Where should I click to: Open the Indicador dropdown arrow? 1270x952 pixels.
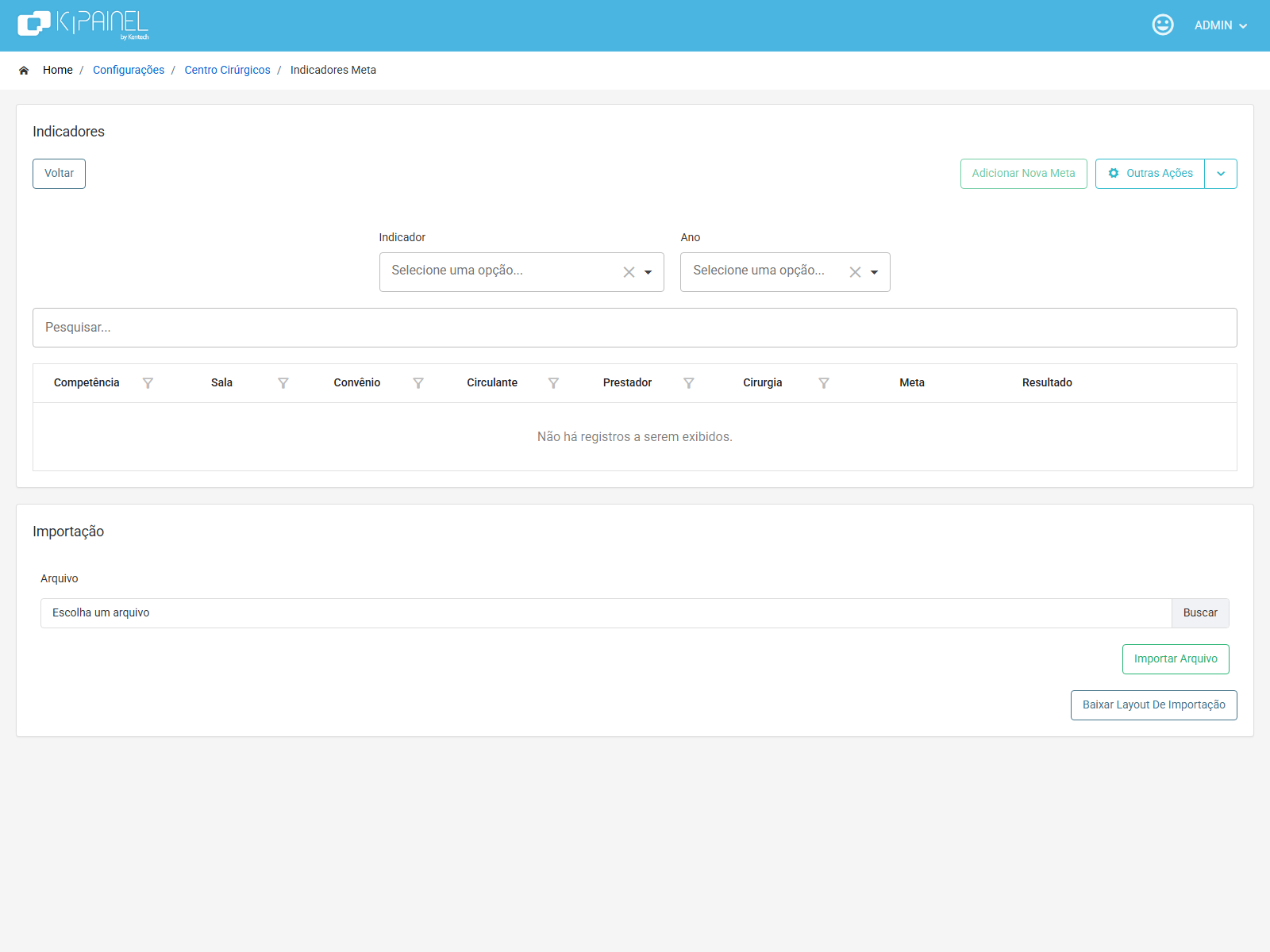pyautogui.click(x=648, y=272)
